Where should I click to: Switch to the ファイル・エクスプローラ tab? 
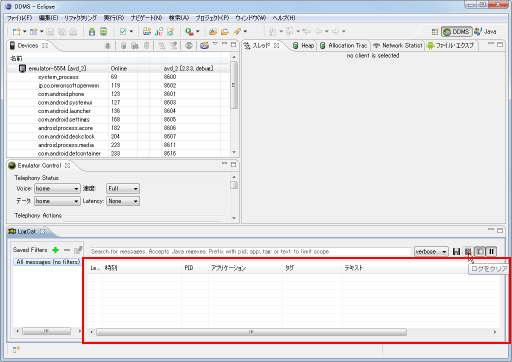click(x=451, y=46)
